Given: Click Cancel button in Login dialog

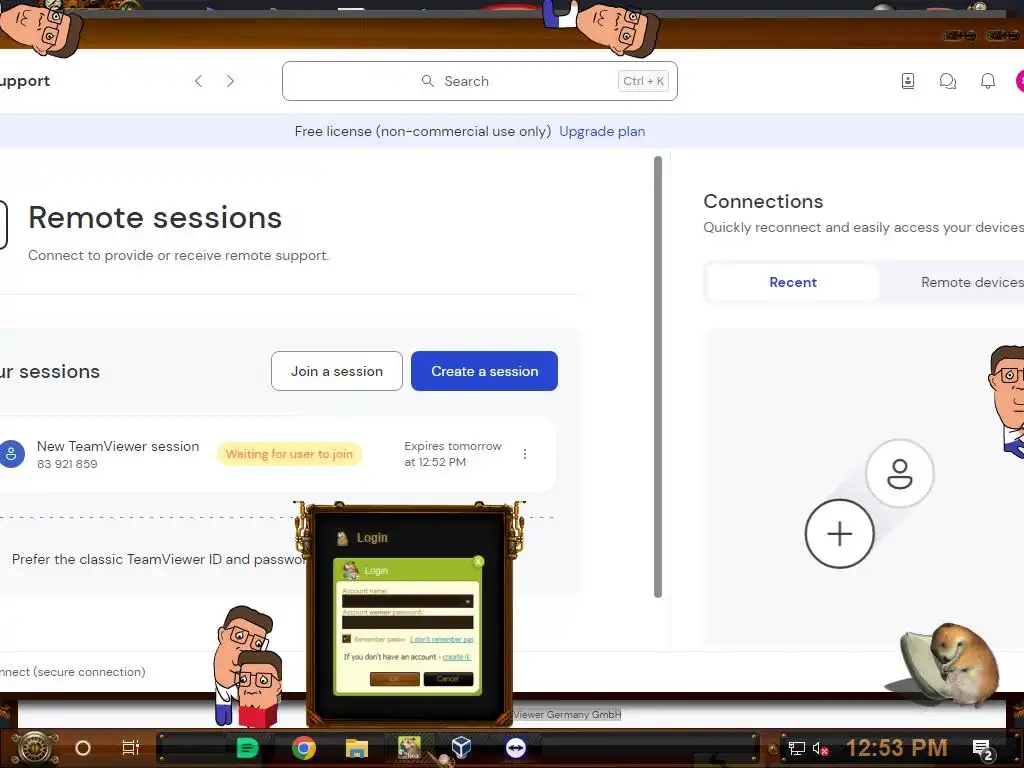Looking at the screenshot, I should click(448, 679).
